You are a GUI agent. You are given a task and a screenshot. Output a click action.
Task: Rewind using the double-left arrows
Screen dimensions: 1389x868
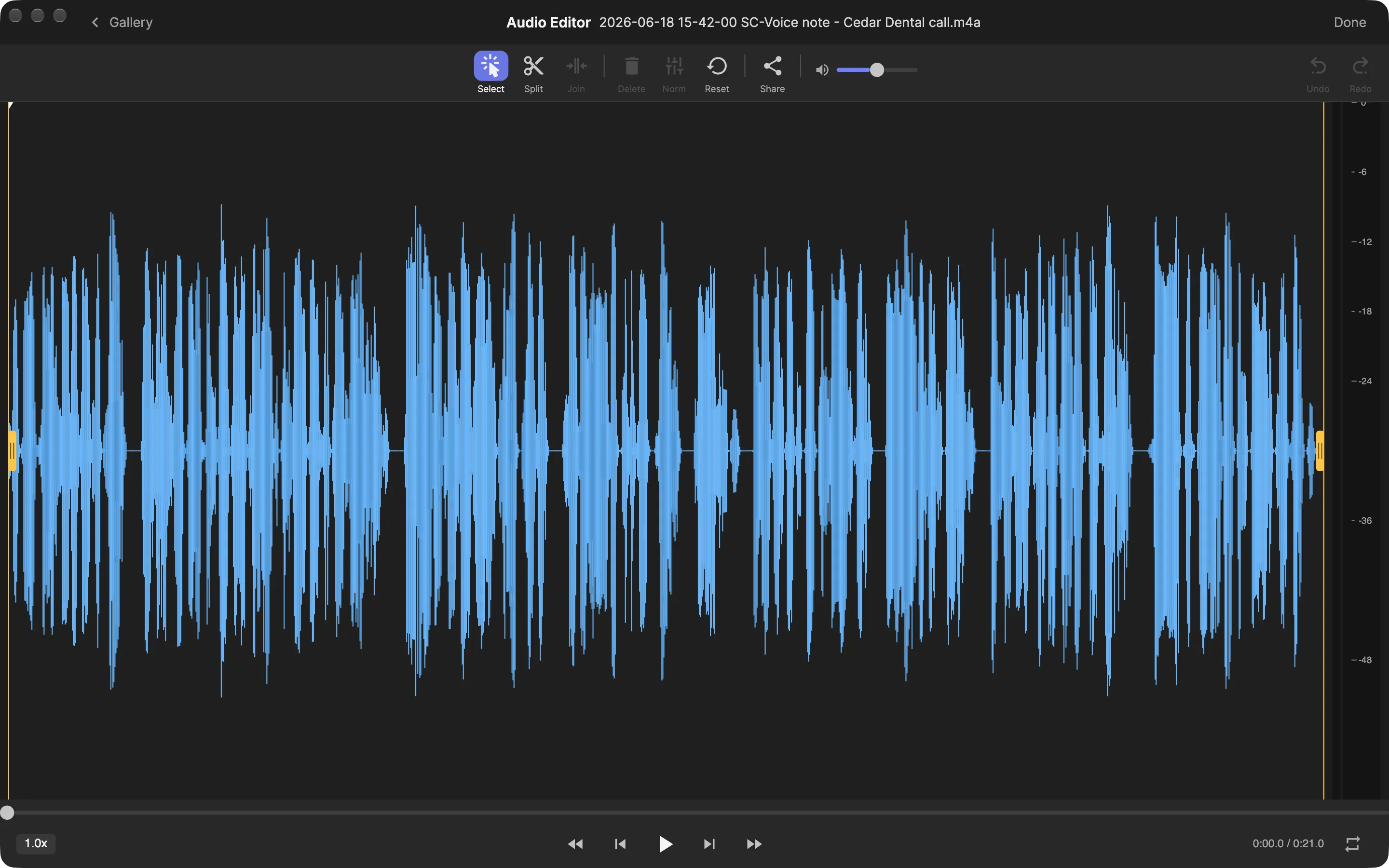coord(575,844)
